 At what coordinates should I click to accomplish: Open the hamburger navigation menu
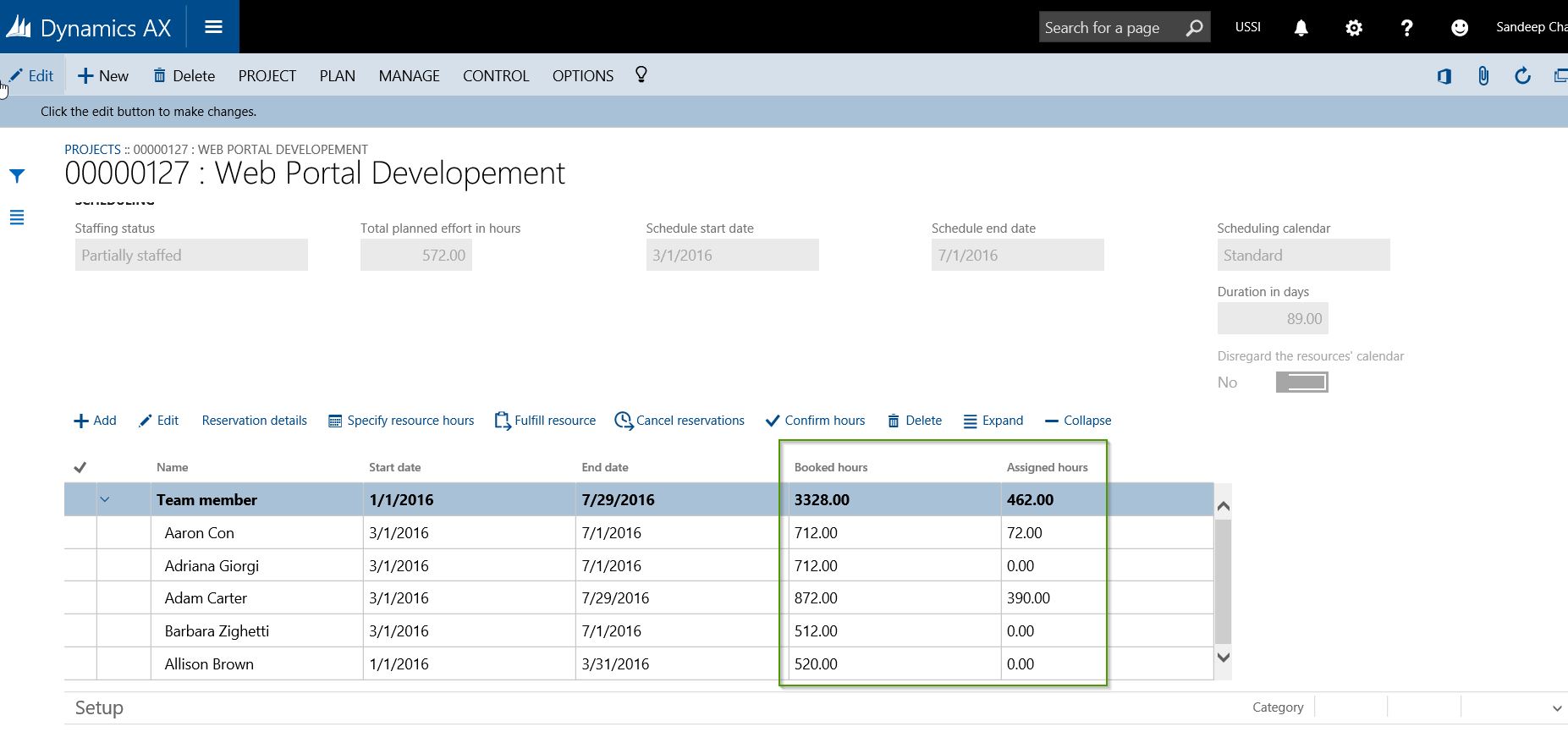coord(213,27)
